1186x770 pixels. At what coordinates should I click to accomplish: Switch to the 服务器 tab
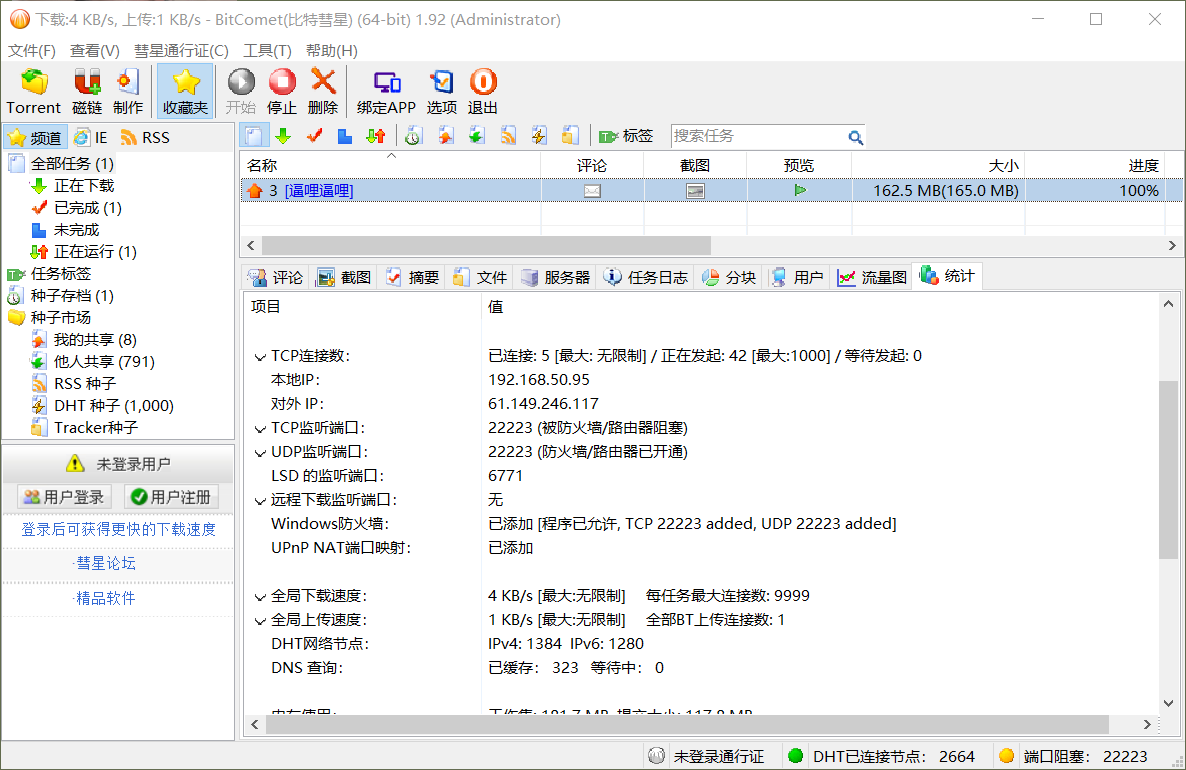[555, 278]
